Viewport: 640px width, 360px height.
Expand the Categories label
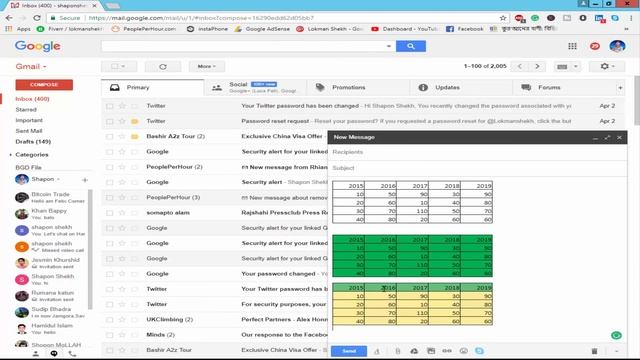10,155
